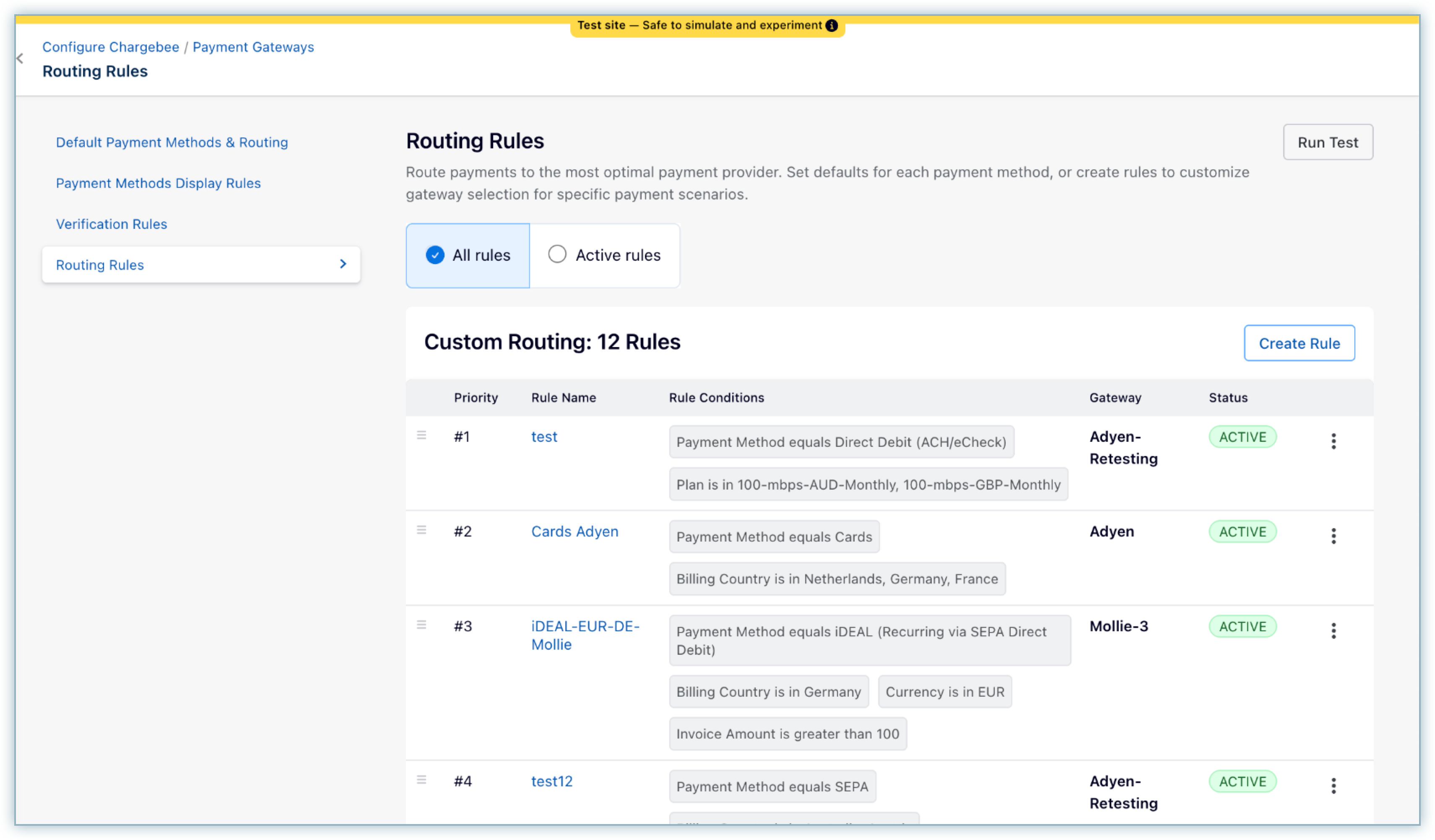Viewport: 1435px width, 840px height.
Task: Click the 'Test site — Safe to simulate' banner text
Action: [x=700, y=26]
